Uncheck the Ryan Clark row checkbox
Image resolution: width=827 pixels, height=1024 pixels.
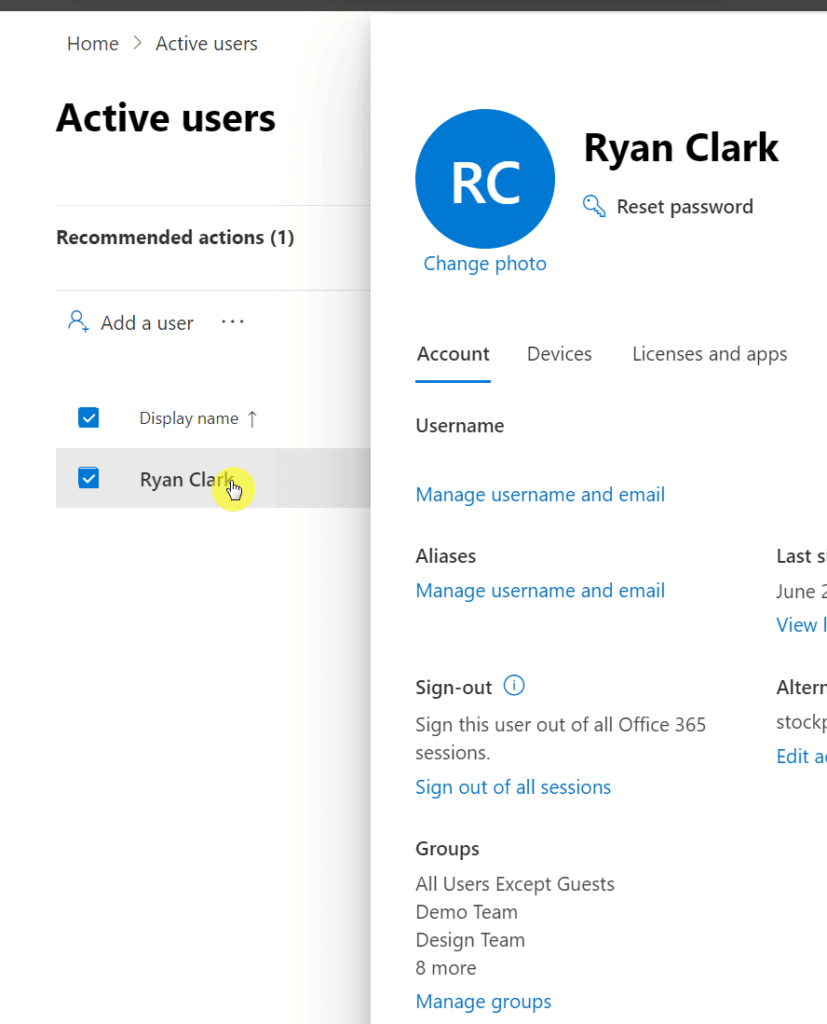pos(88,478)
